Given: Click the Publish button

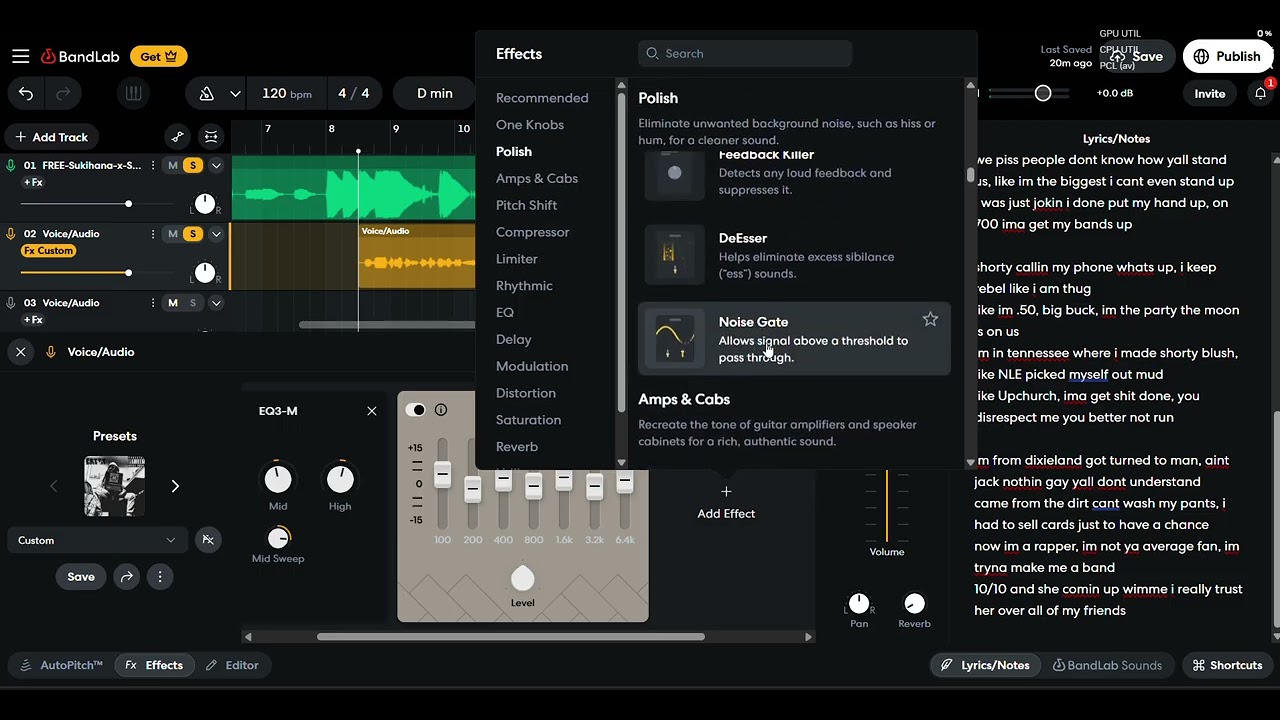Looking at the screenshot, I should [x=1227, y=56].
